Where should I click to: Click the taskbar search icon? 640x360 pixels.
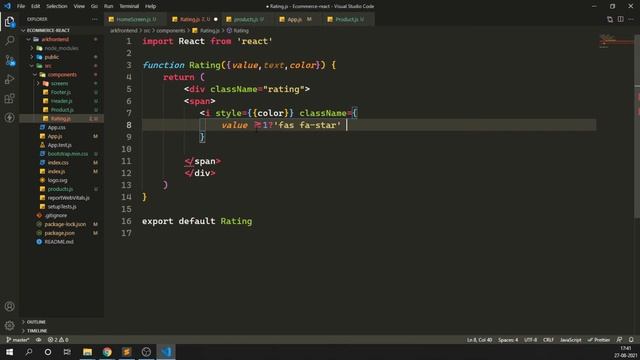point(29,352)
